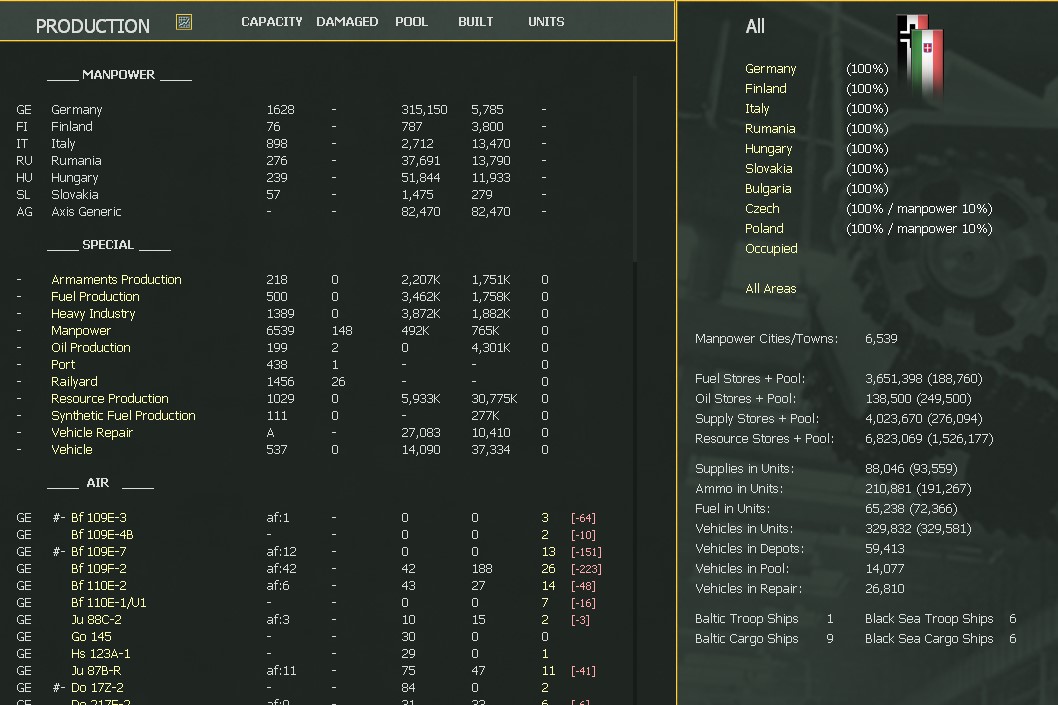Collapse the Bf 109E-3 aircraft group marker
Viewport: 1058px width, 705px height.
(x=58, y=518)
